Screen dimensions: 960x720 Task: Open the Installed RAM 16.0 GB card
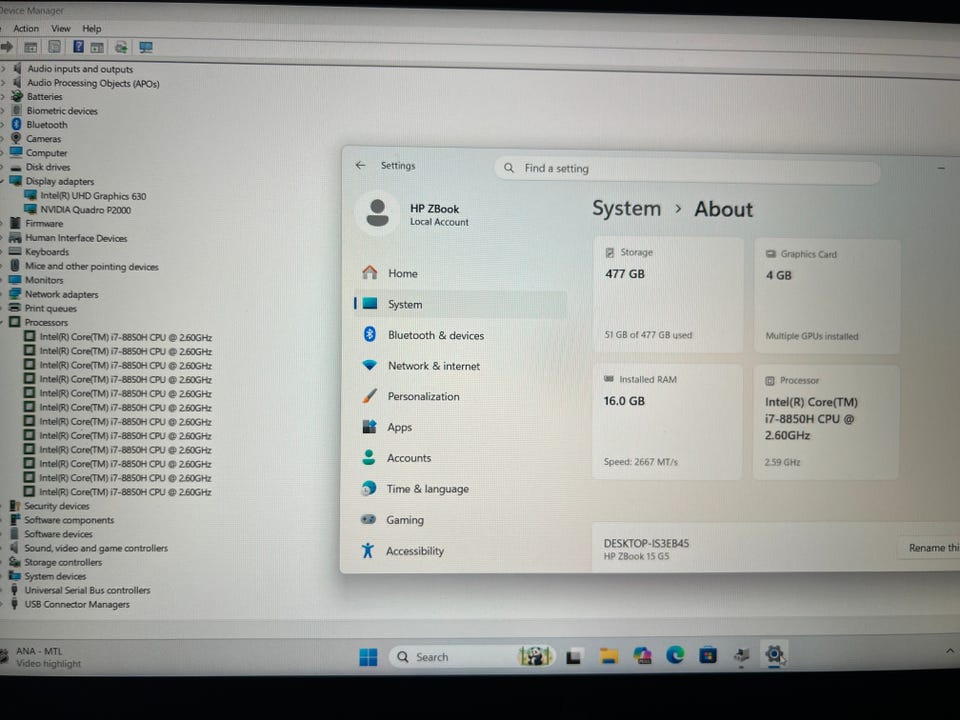tap(667, 421)
